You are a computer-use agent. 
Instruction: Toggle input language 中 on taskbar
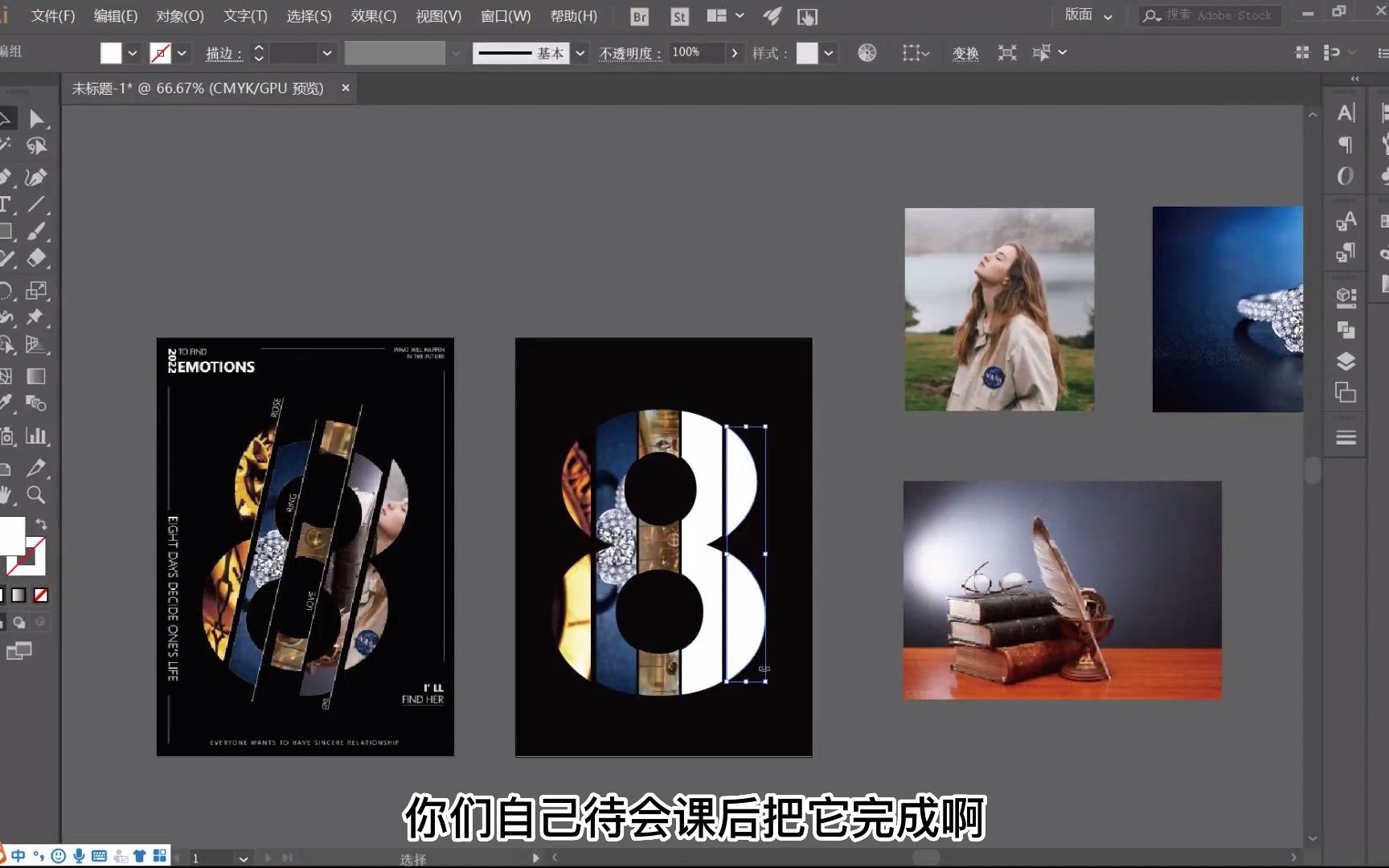[x=18, y=855]
